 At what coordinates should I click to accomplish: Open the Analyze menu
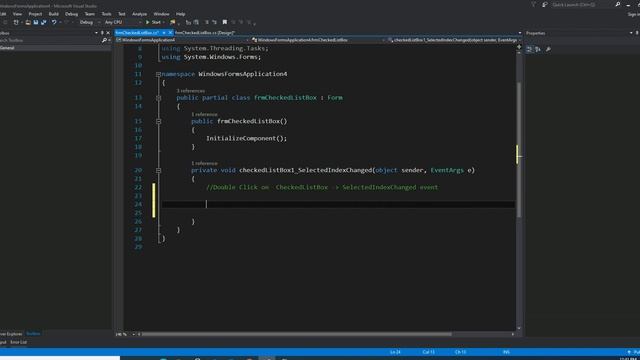[139, 14]
